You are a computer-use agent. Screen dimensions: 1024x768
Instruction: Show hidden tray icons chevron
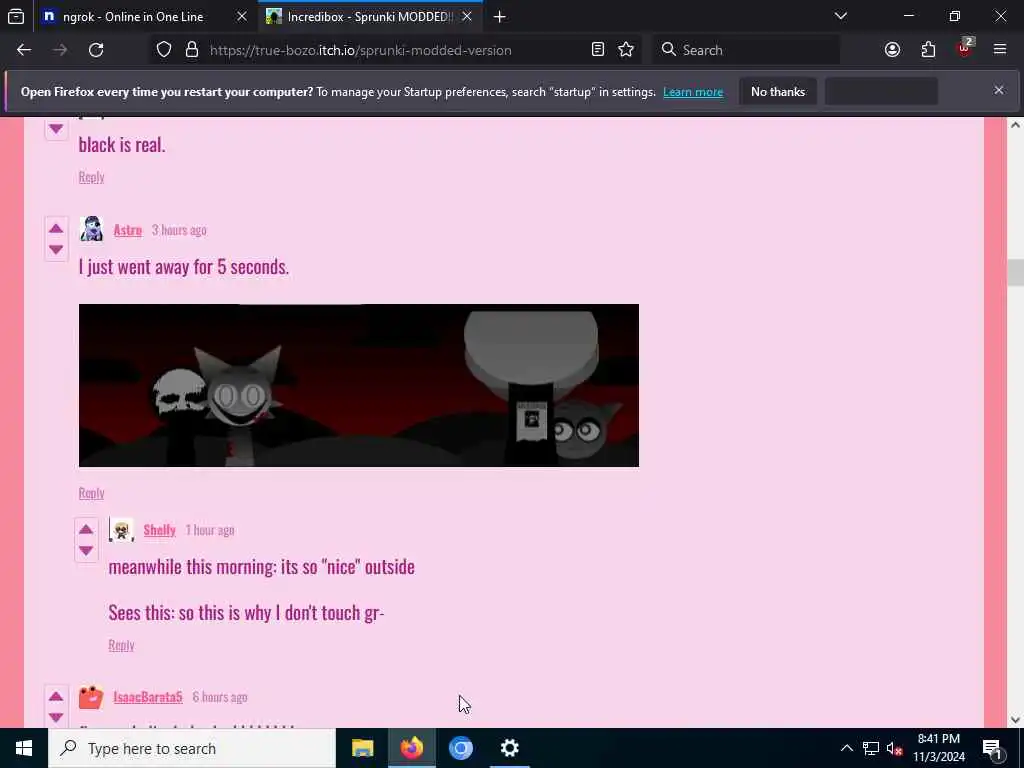click(846, 748)
